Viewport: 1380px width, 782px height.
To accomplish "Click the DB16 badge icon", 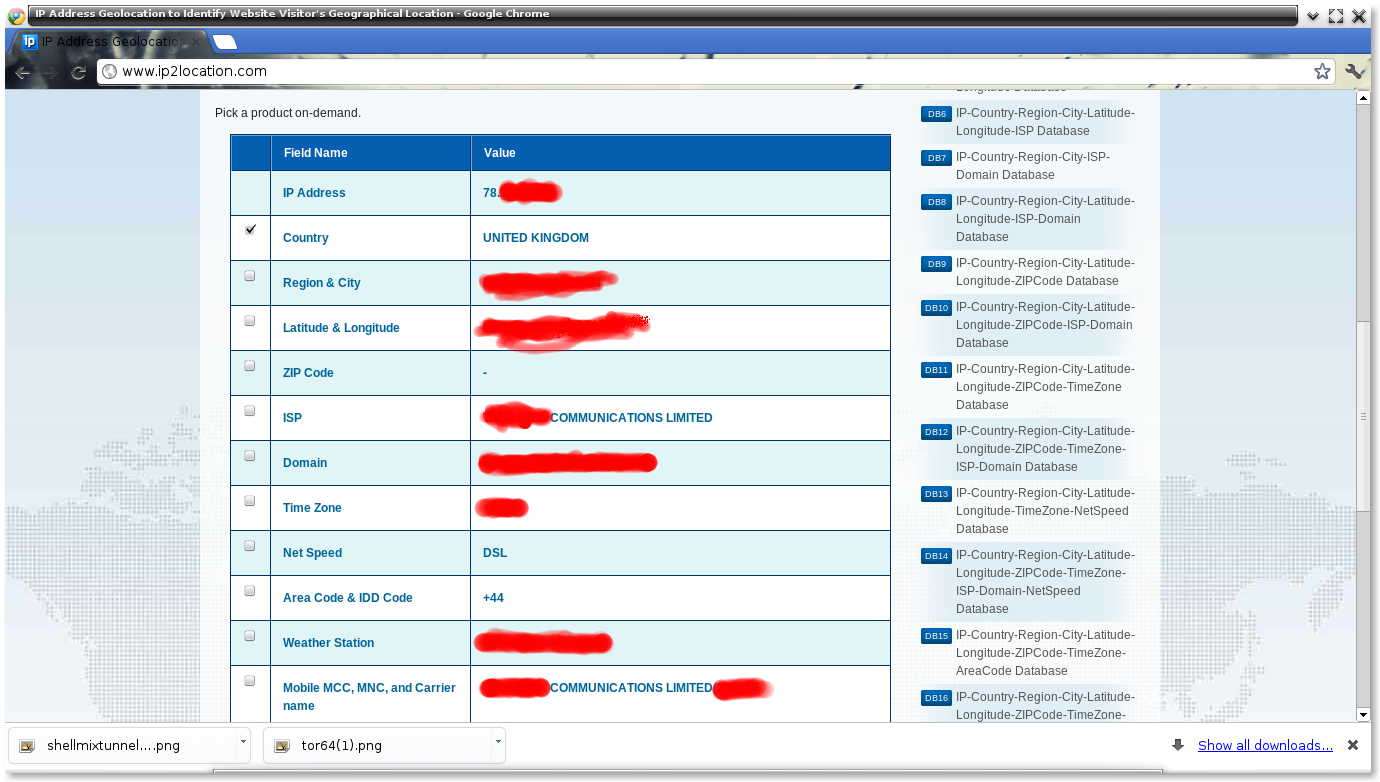I will [936, 698].
